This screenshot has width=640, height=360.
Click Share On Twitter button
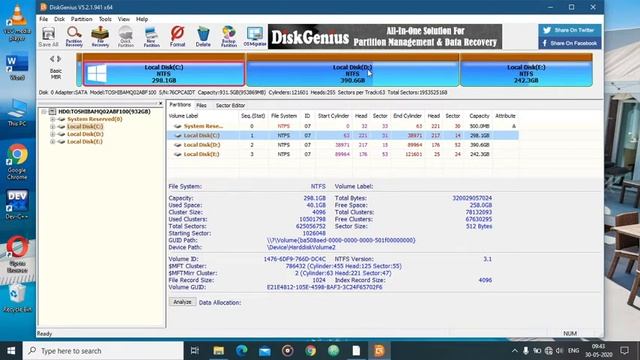pos(569,30)
